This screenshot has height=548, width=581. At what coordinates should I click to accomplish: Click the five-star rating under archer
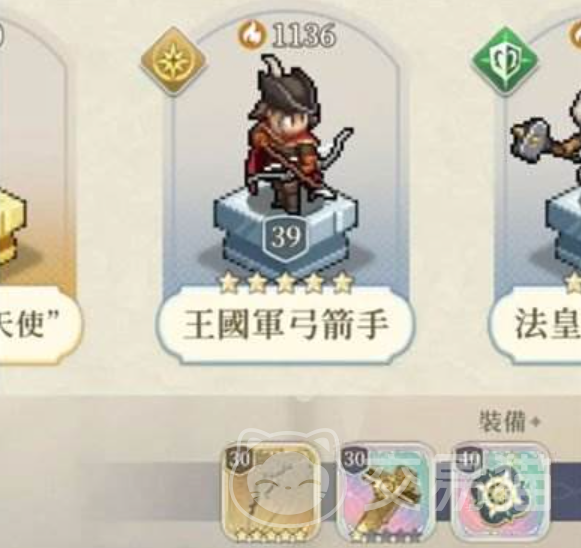[285, 283]
